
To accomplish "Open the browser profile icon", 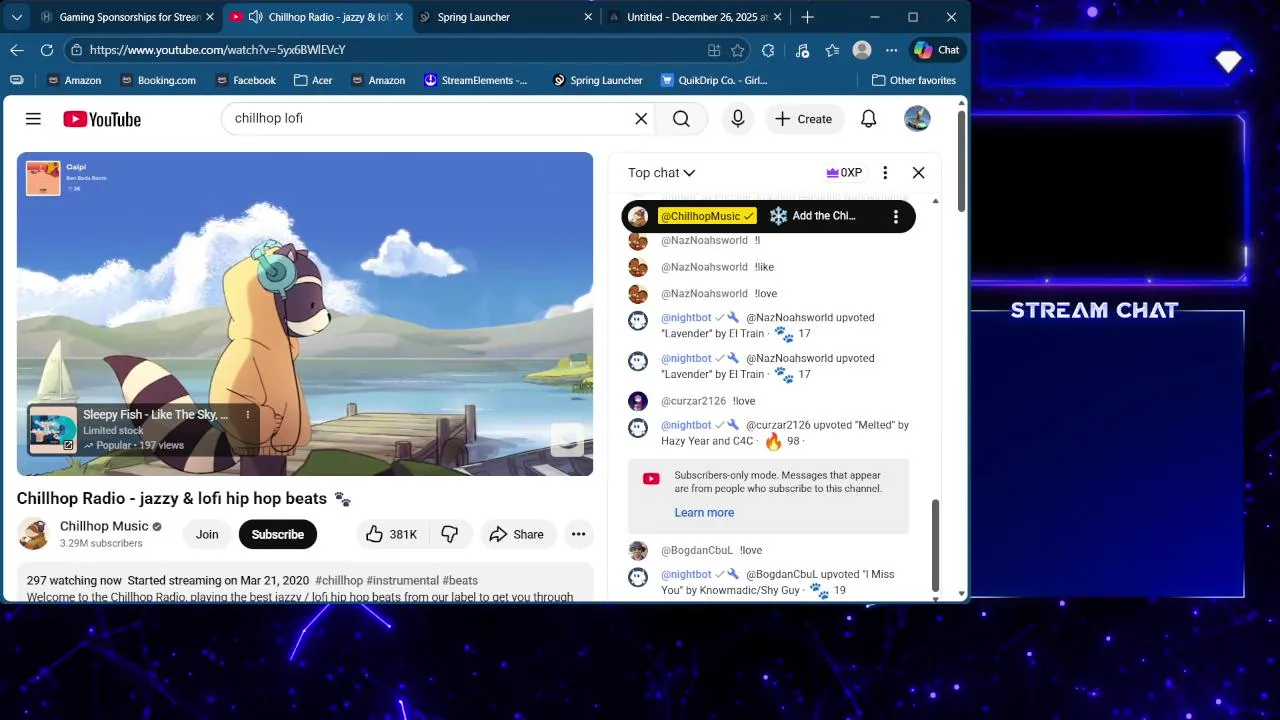I will [x=862, y=50].
